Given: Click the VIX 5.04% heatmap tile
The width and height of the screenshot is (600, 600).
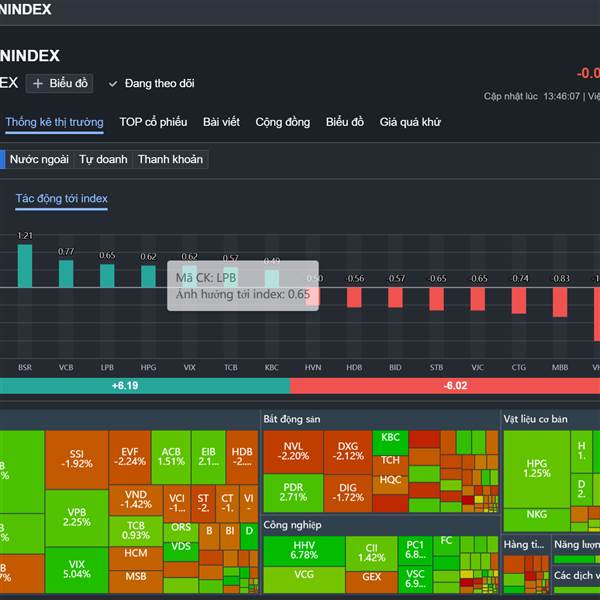Looking at the screenshot, I should click(x=77, y=570).
